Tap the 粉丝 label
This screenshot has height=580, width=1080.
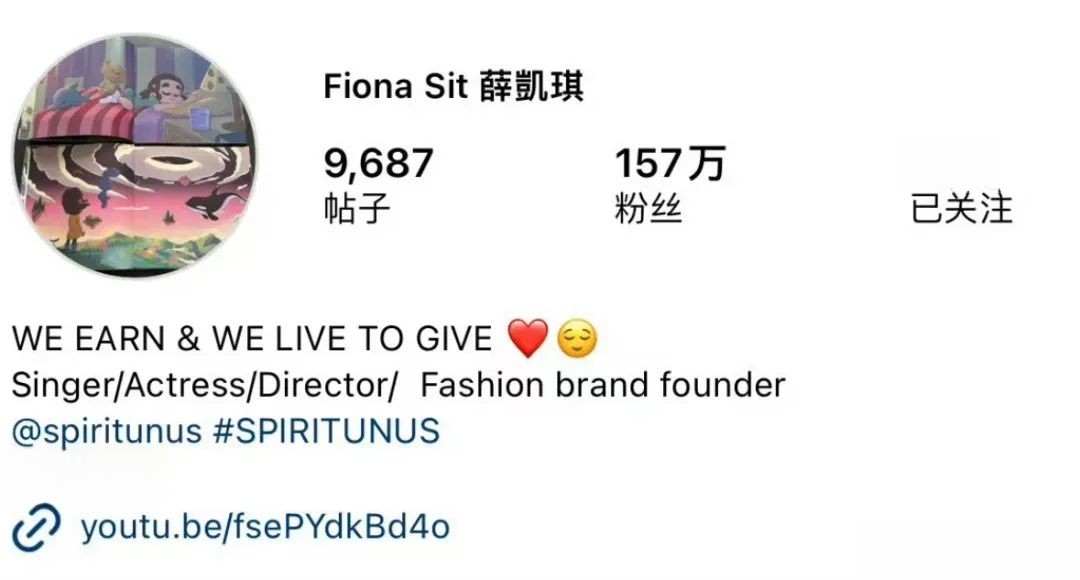(x=648, y=208)
